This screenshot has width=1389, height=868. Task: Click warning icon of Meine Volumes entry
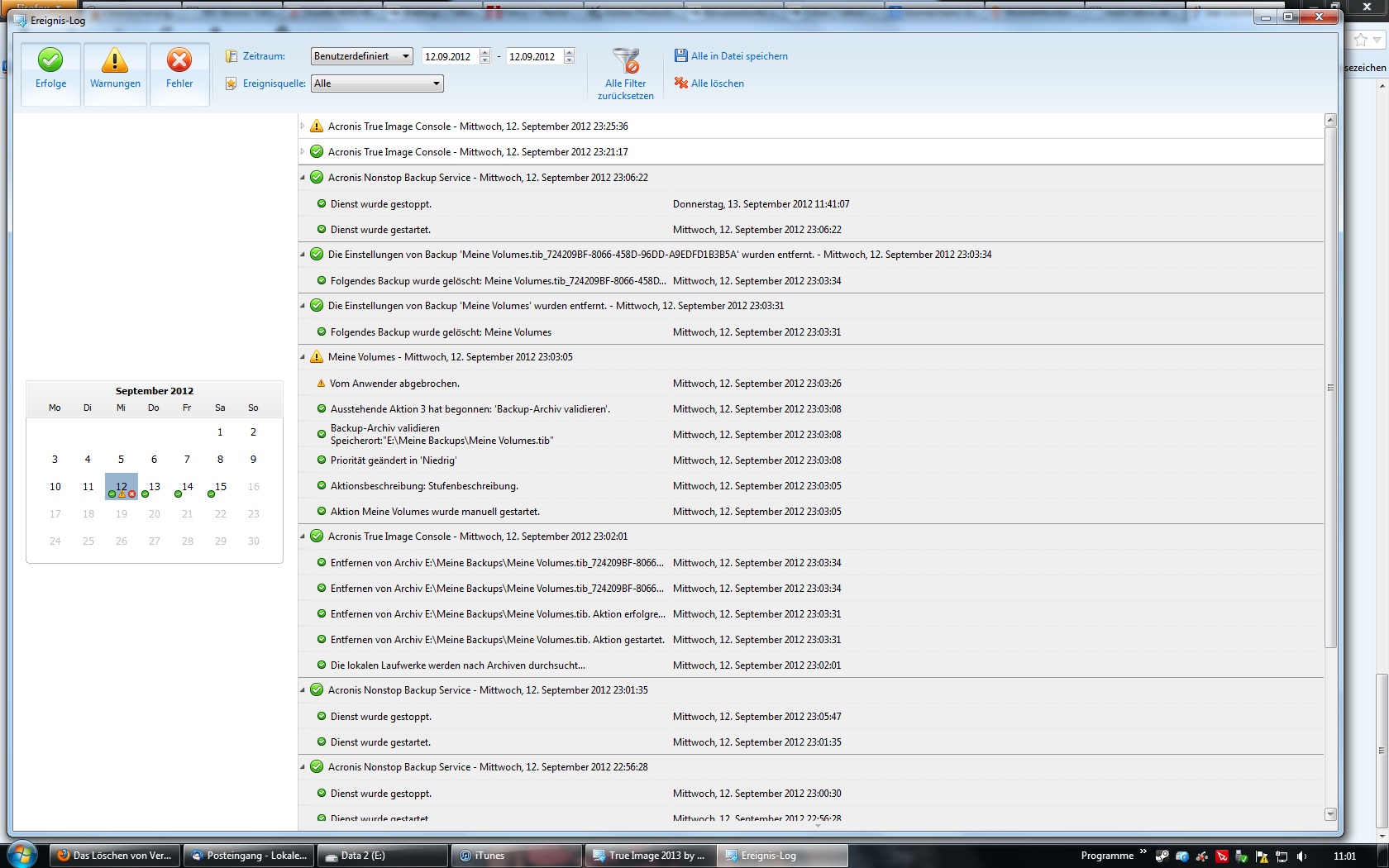pos(317,357)
